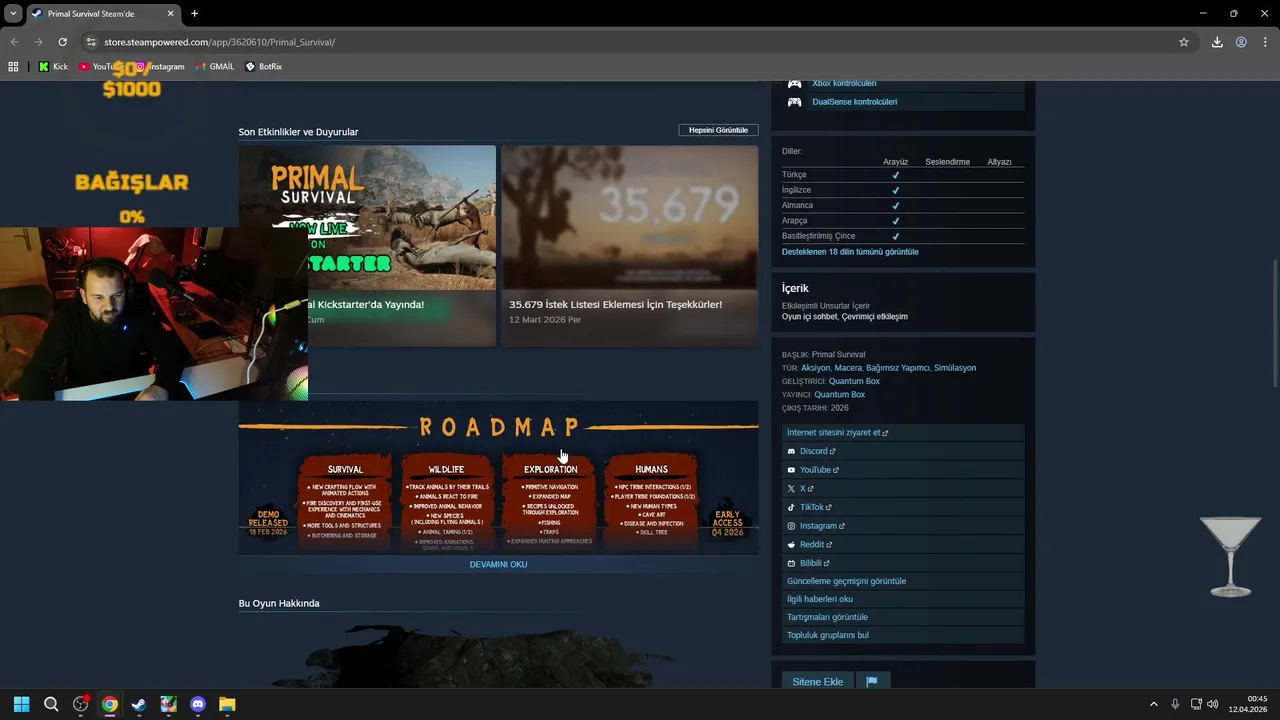The height and width of the screenshot is (720, 1280).
Task: Click the ROADMAP image
Action: 498,478
